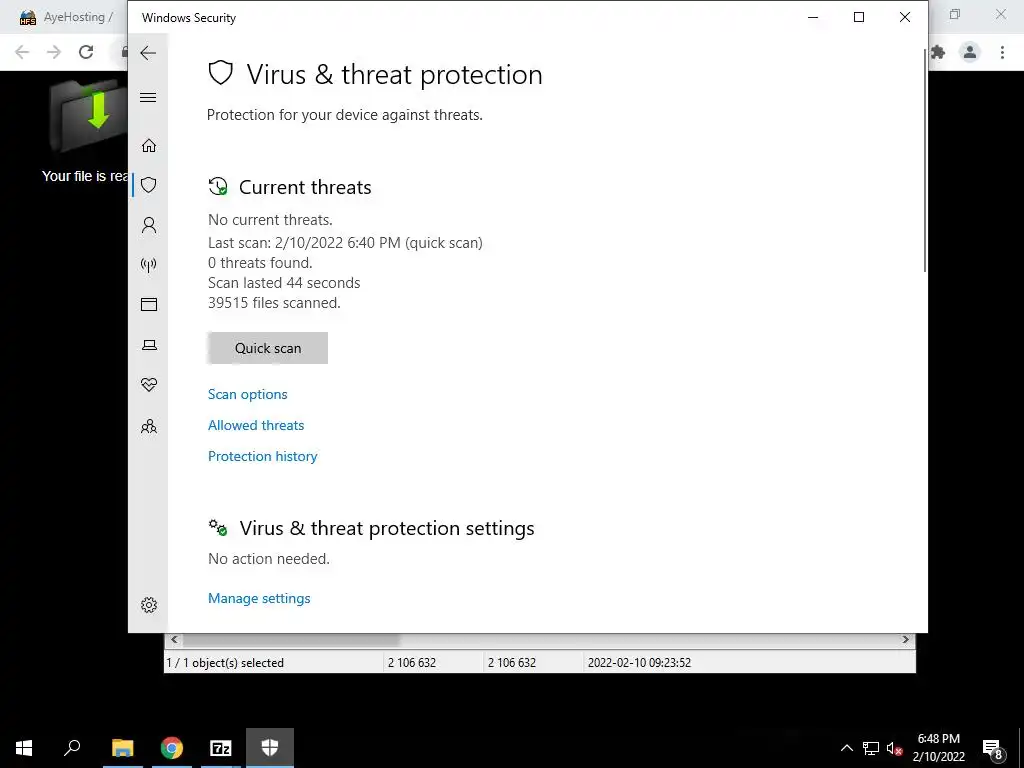Click horizontal scrollbar left arrow in 7-Zip
Screen dimensions: 1024x768
(x=174, y=640)
